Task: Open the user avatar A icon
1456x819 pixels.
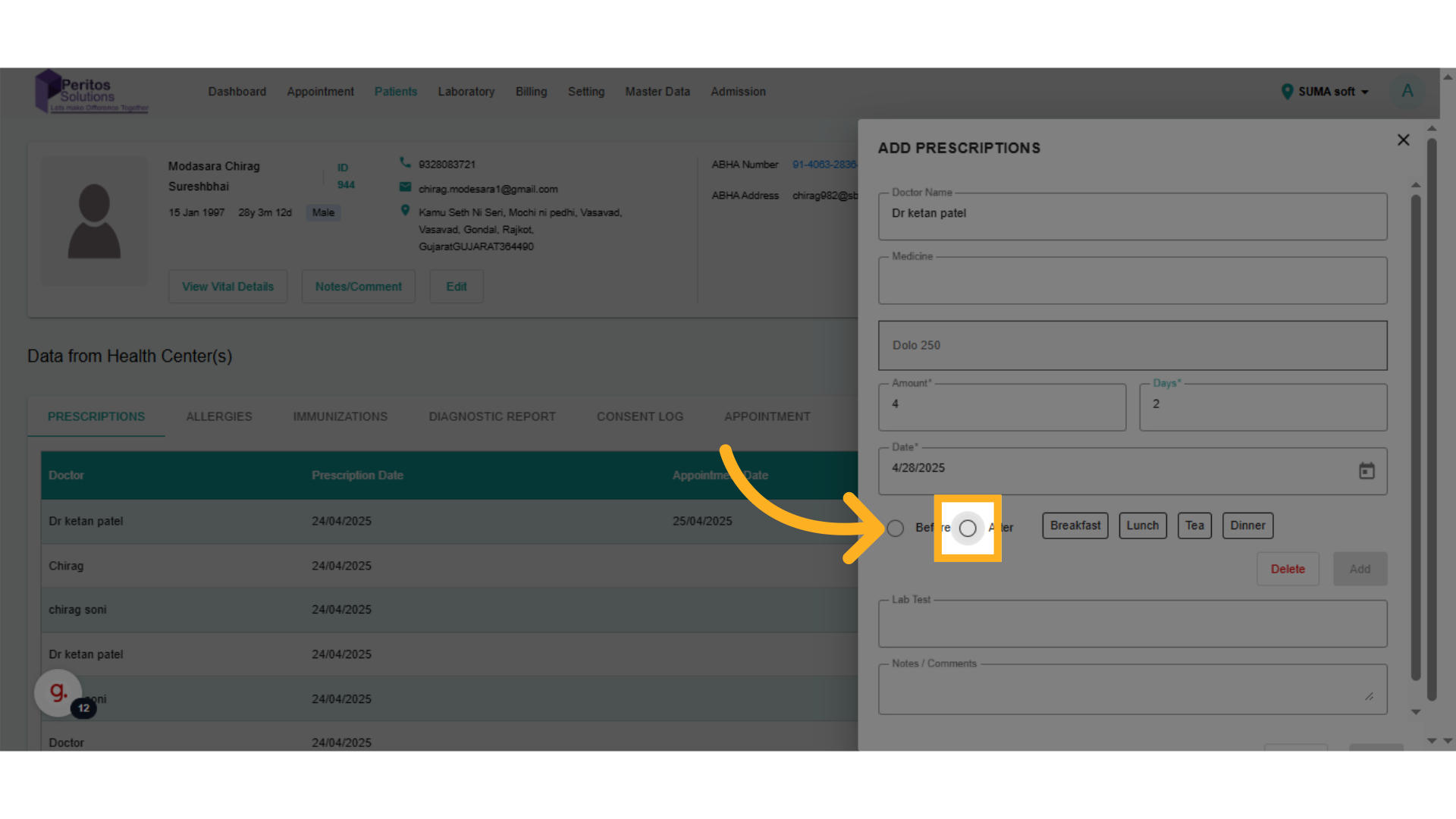Action: 1407,92
